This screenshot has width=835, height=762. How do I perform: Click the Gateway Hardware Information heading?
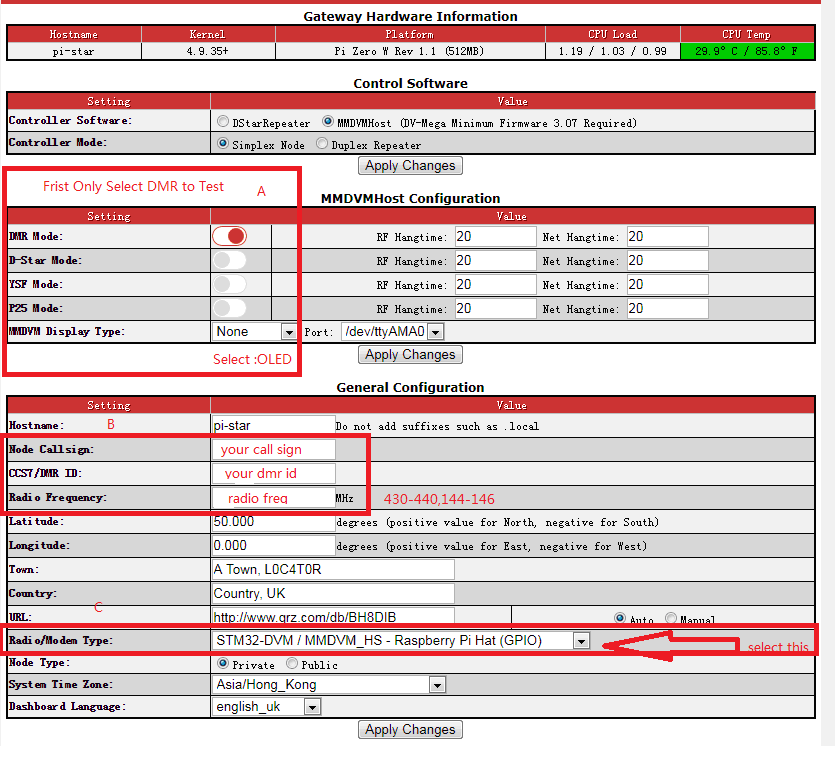pyautogui.click(x=410, y=16)
